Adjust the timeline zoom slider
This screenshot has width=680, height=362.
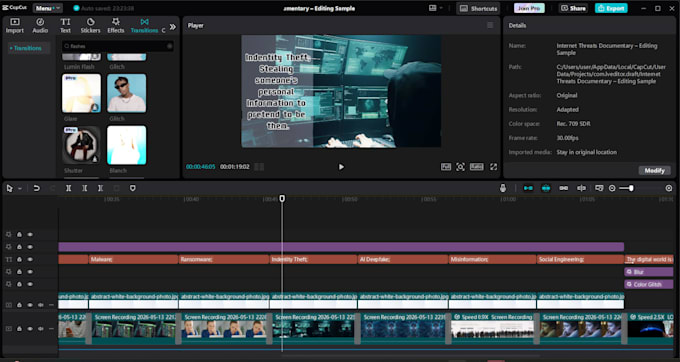631,188
